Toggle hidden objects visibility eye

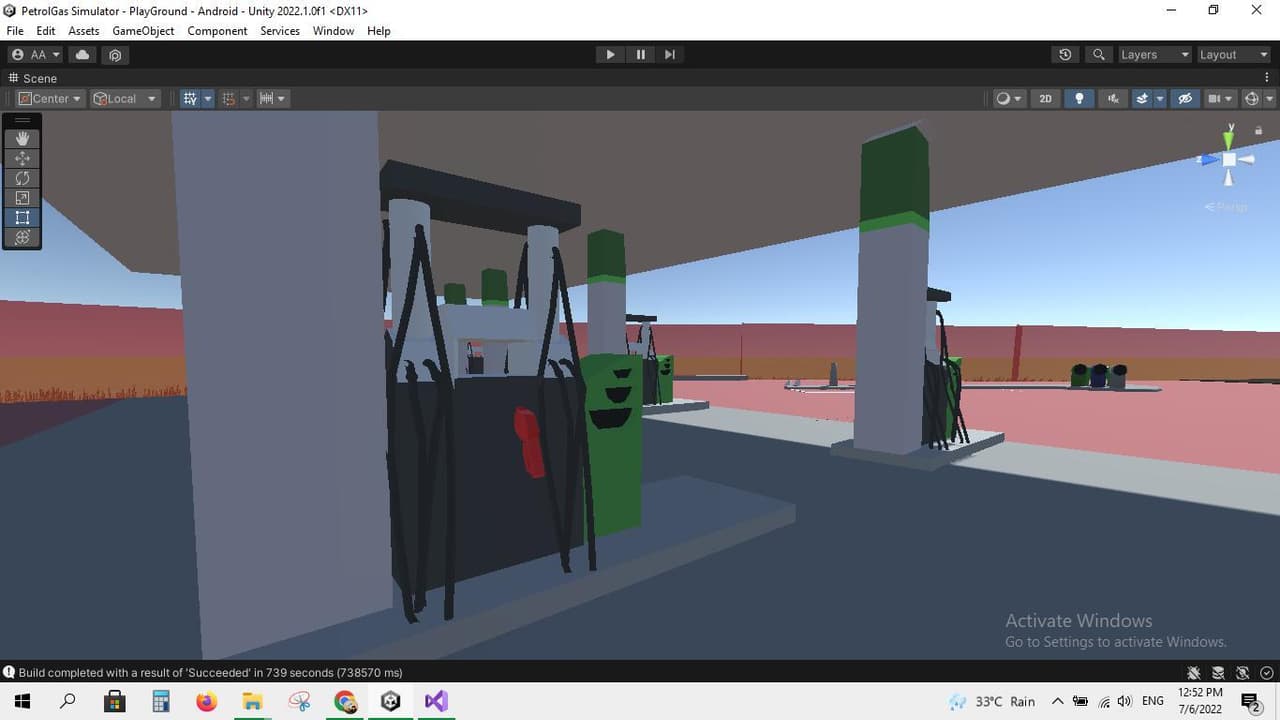[1185, 98]
